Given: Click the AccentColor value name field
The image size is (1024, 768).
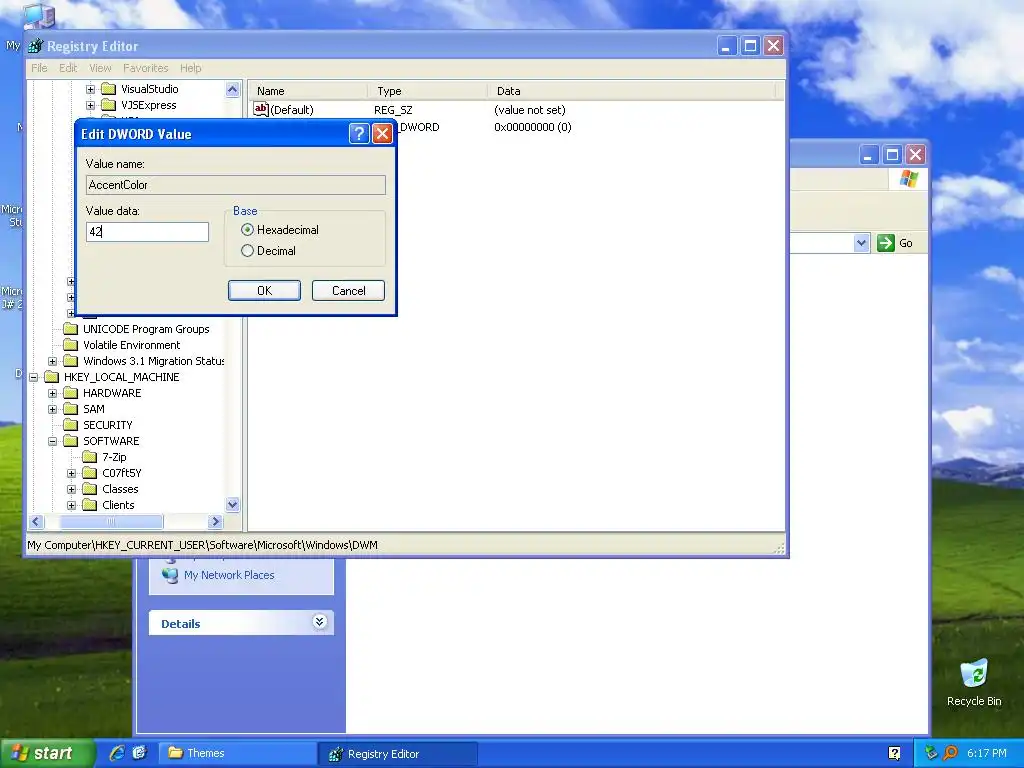Looking at the screenshot, I should [235, 185].
